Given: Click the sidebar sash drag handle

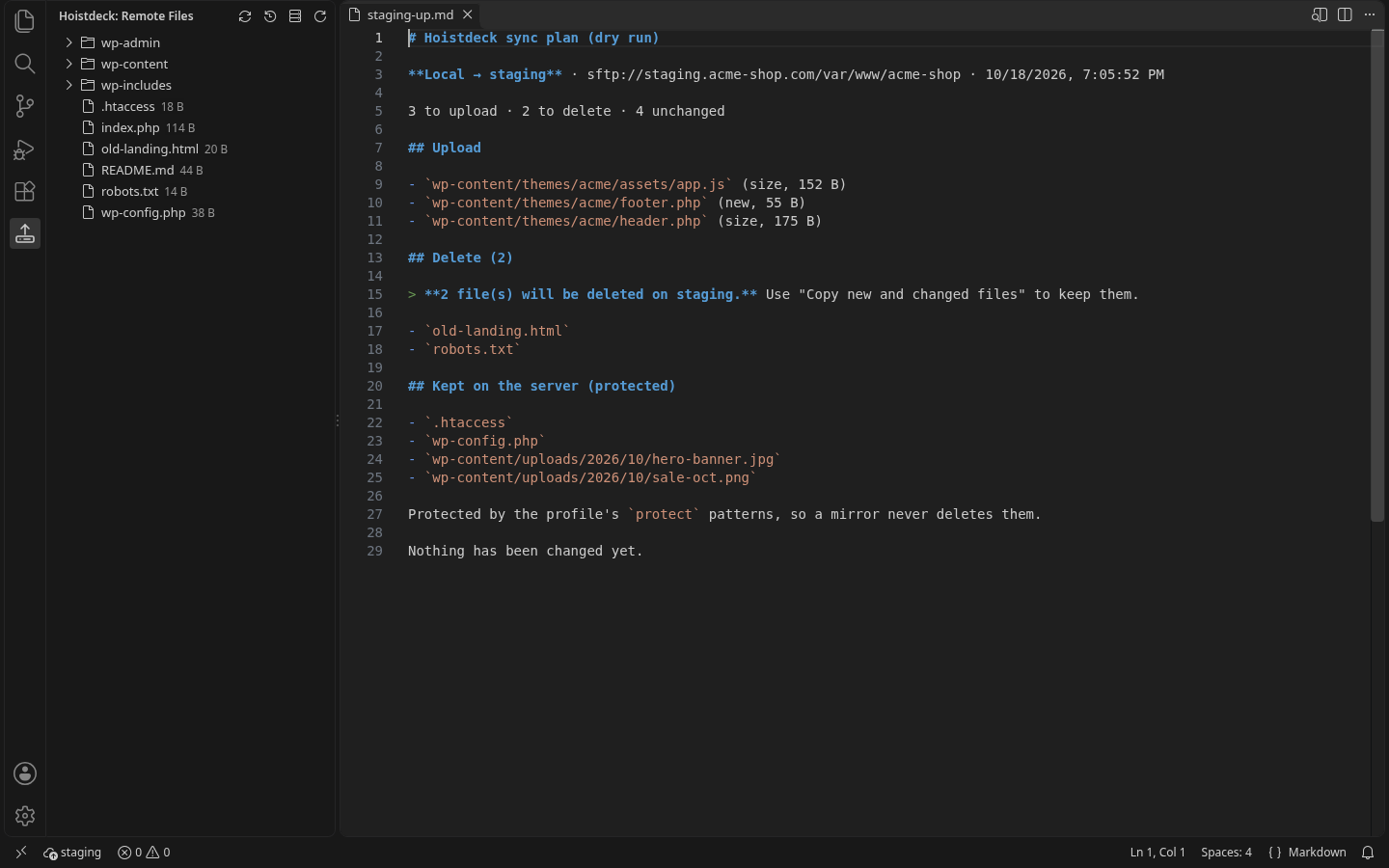Looking at the screenshot, I should pos(338,420).
